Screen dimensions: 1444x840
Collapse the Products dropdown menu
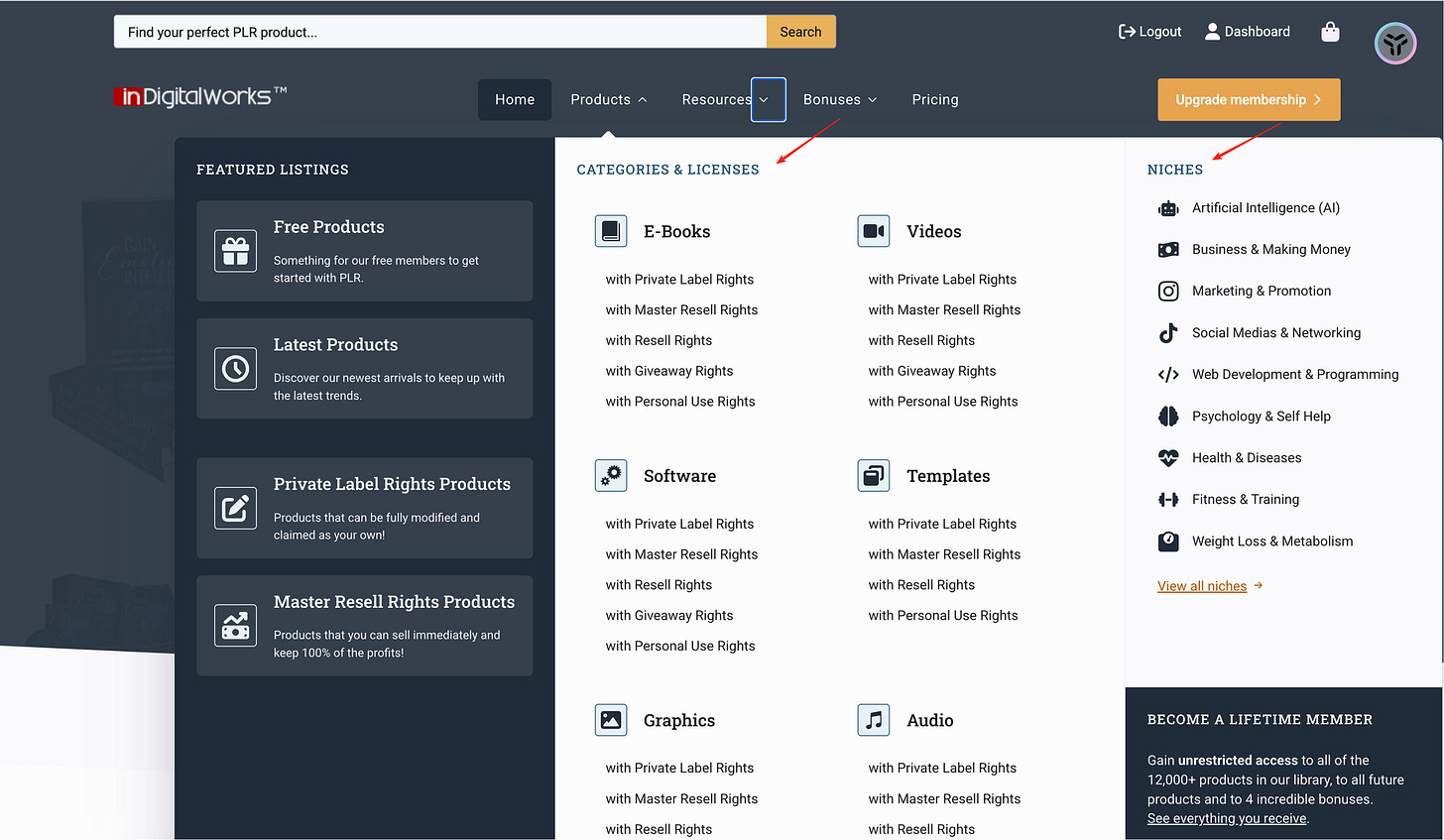tap(609, 99)
